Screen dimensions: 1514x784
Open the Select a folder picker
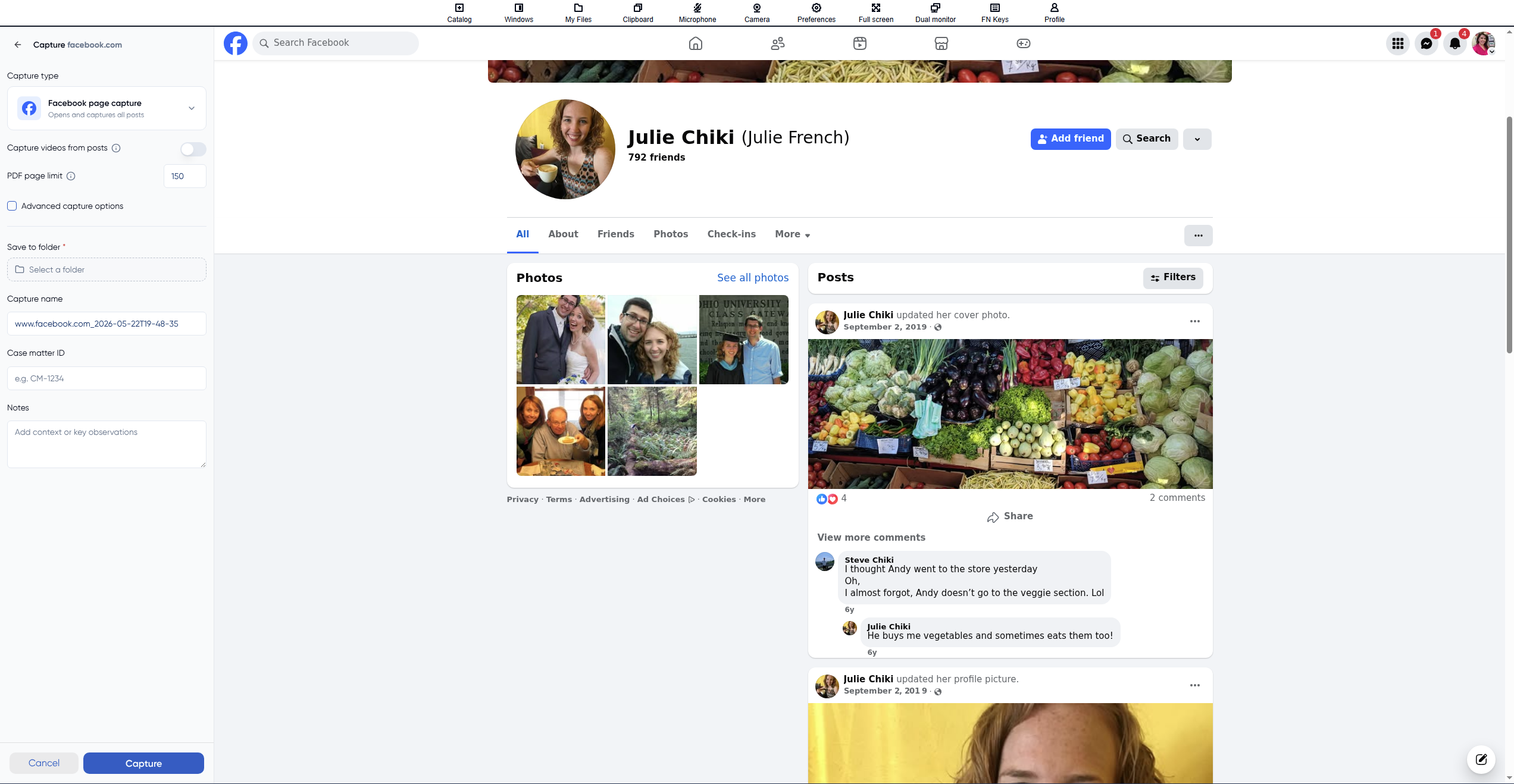(x=107, y=269)
